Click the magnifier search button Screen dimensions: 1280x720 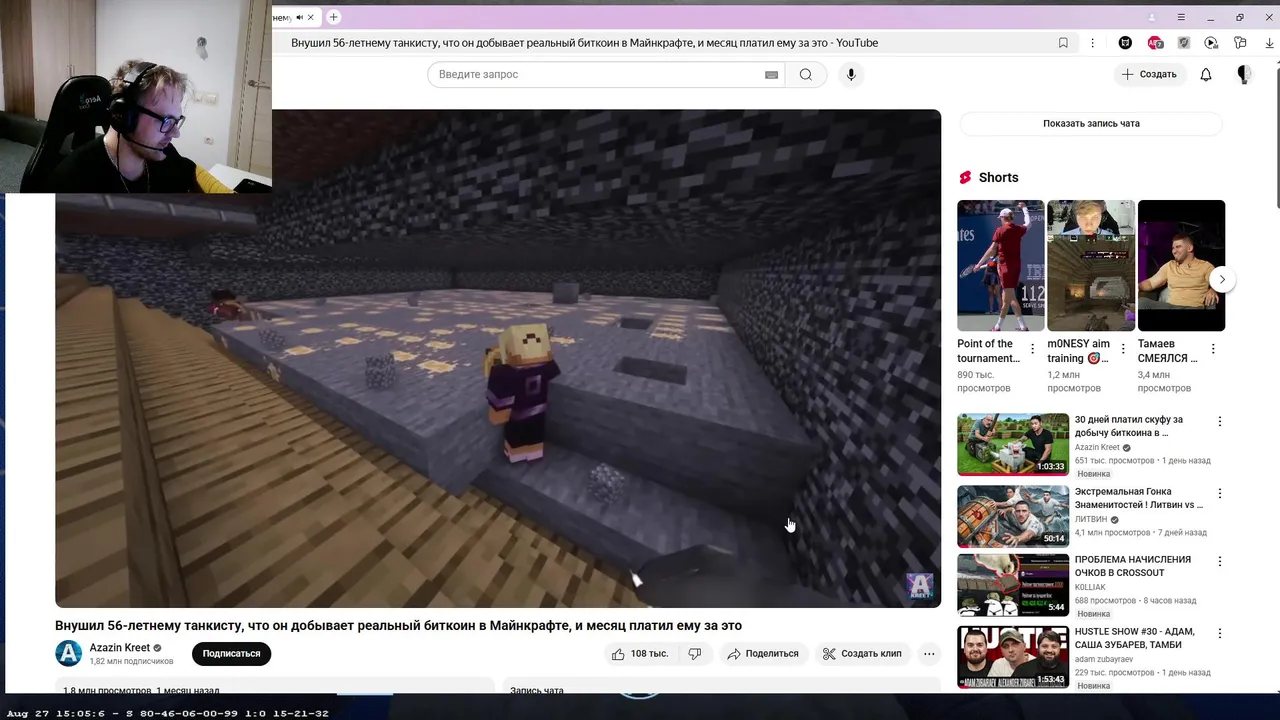pyautogui.click(x=806, y=74)
